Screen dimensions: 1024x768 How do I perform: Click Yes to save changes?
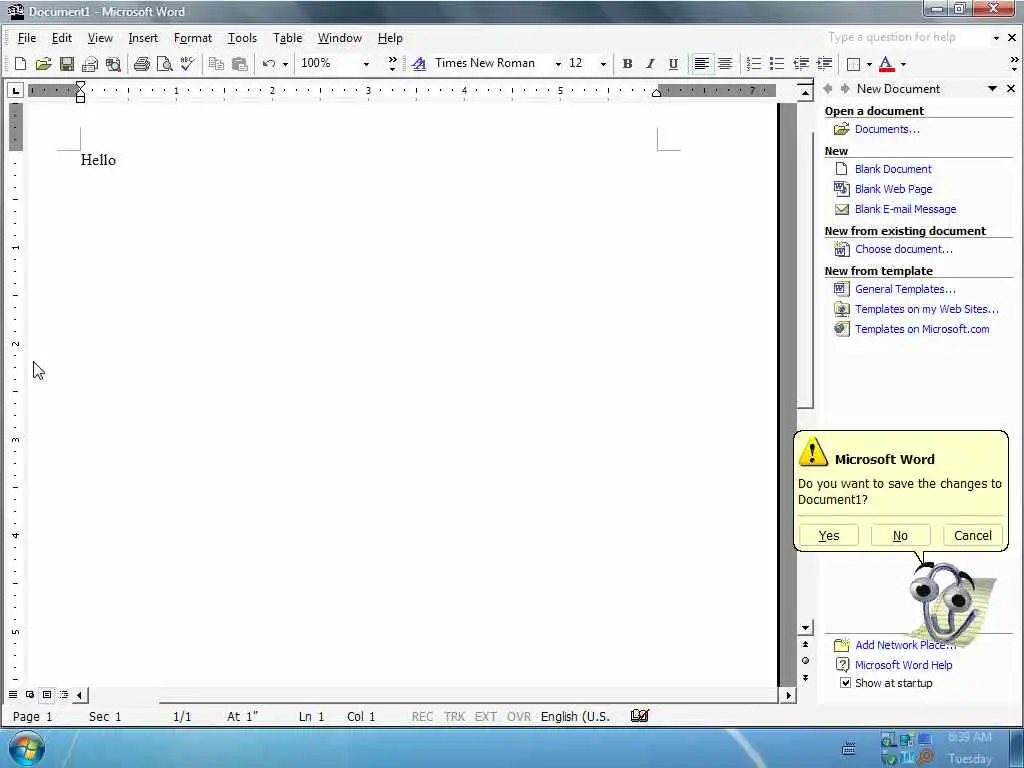(829, 536)
